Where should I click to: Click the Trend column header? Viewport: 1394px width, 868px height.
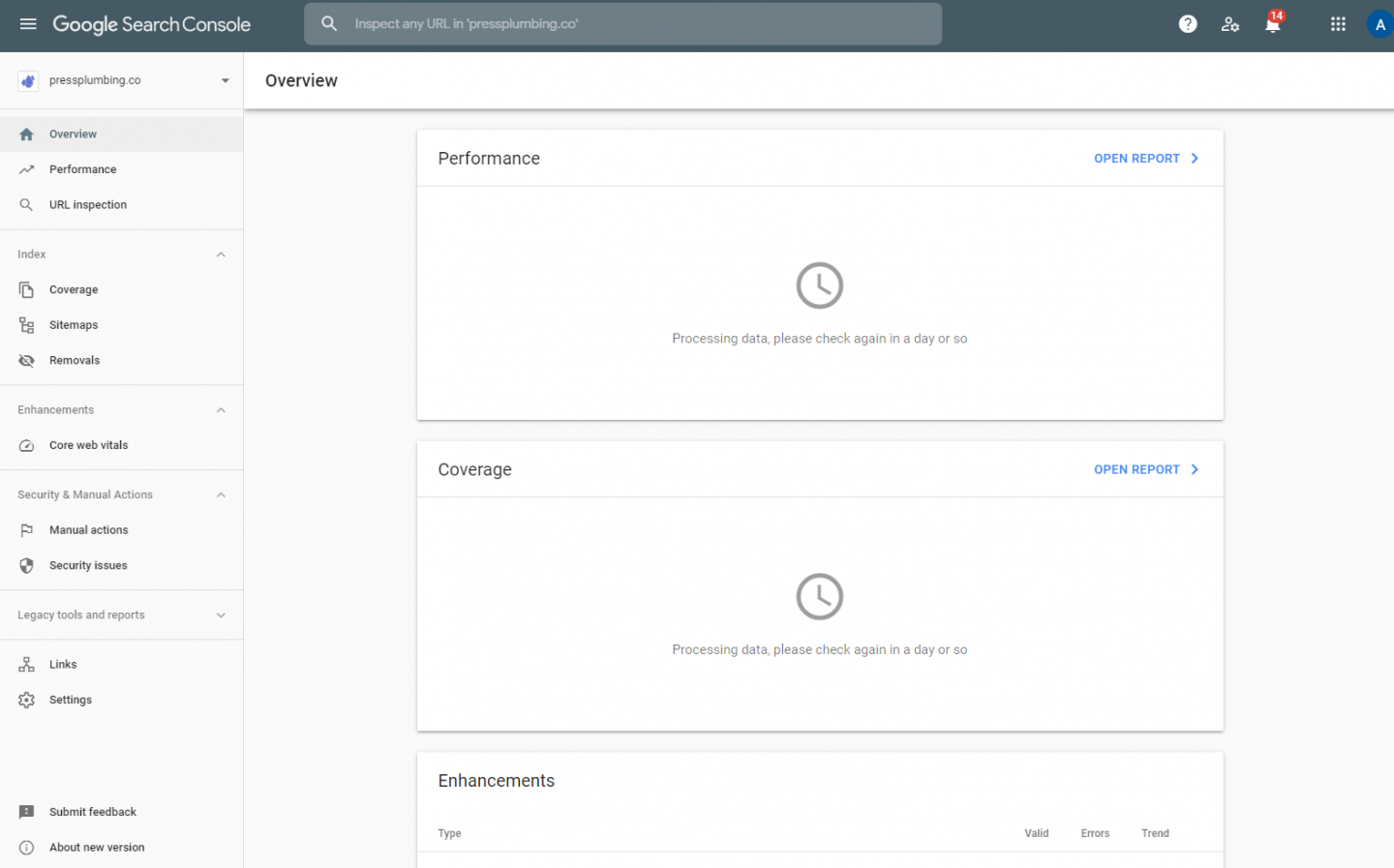click(x=1155, y=834)
